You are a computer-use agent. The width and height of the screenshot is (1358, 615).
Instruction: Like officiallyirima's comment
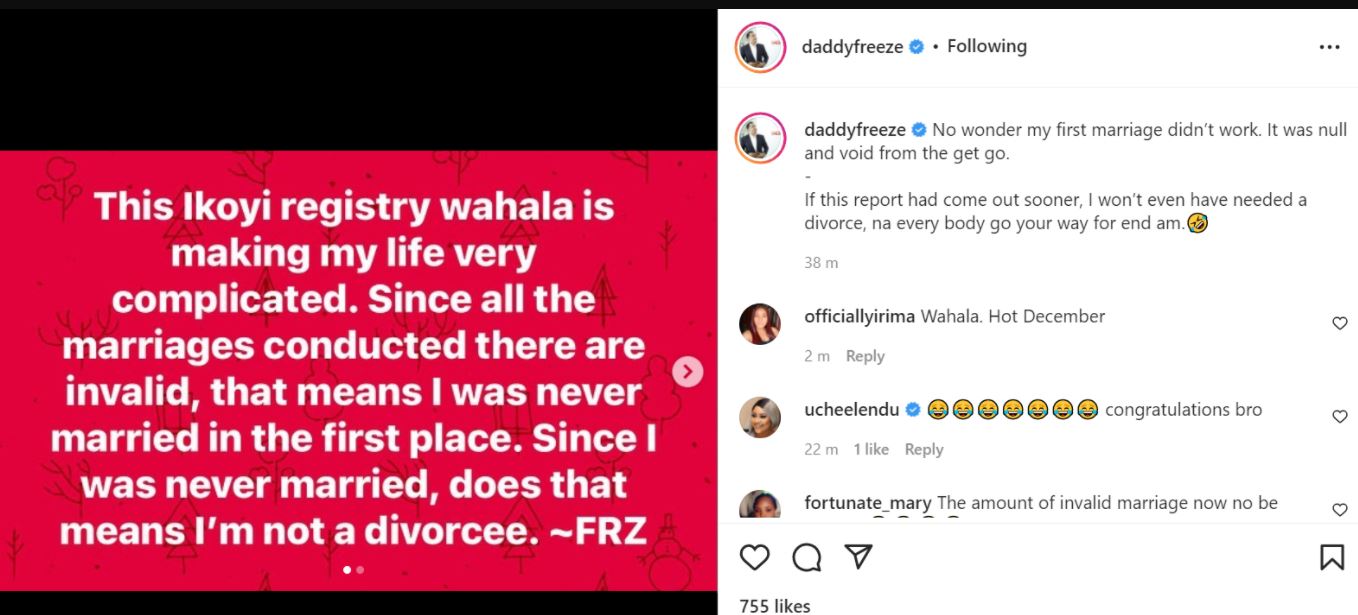[1340, 323]
